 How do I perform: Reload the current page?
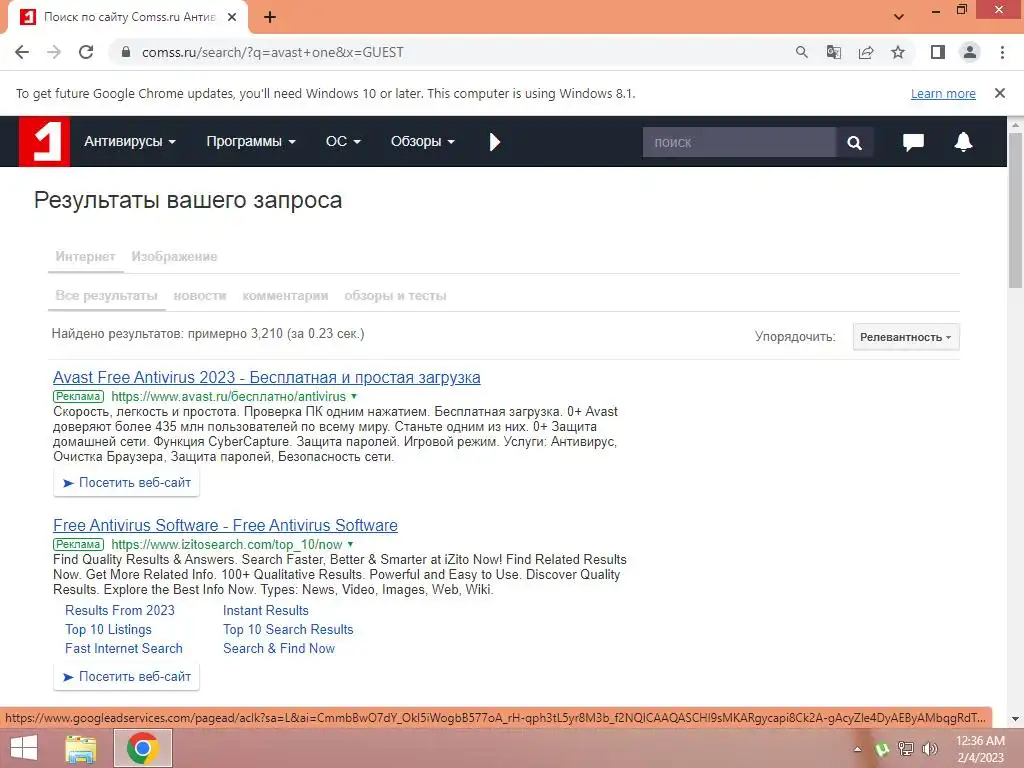click(86, 52)
